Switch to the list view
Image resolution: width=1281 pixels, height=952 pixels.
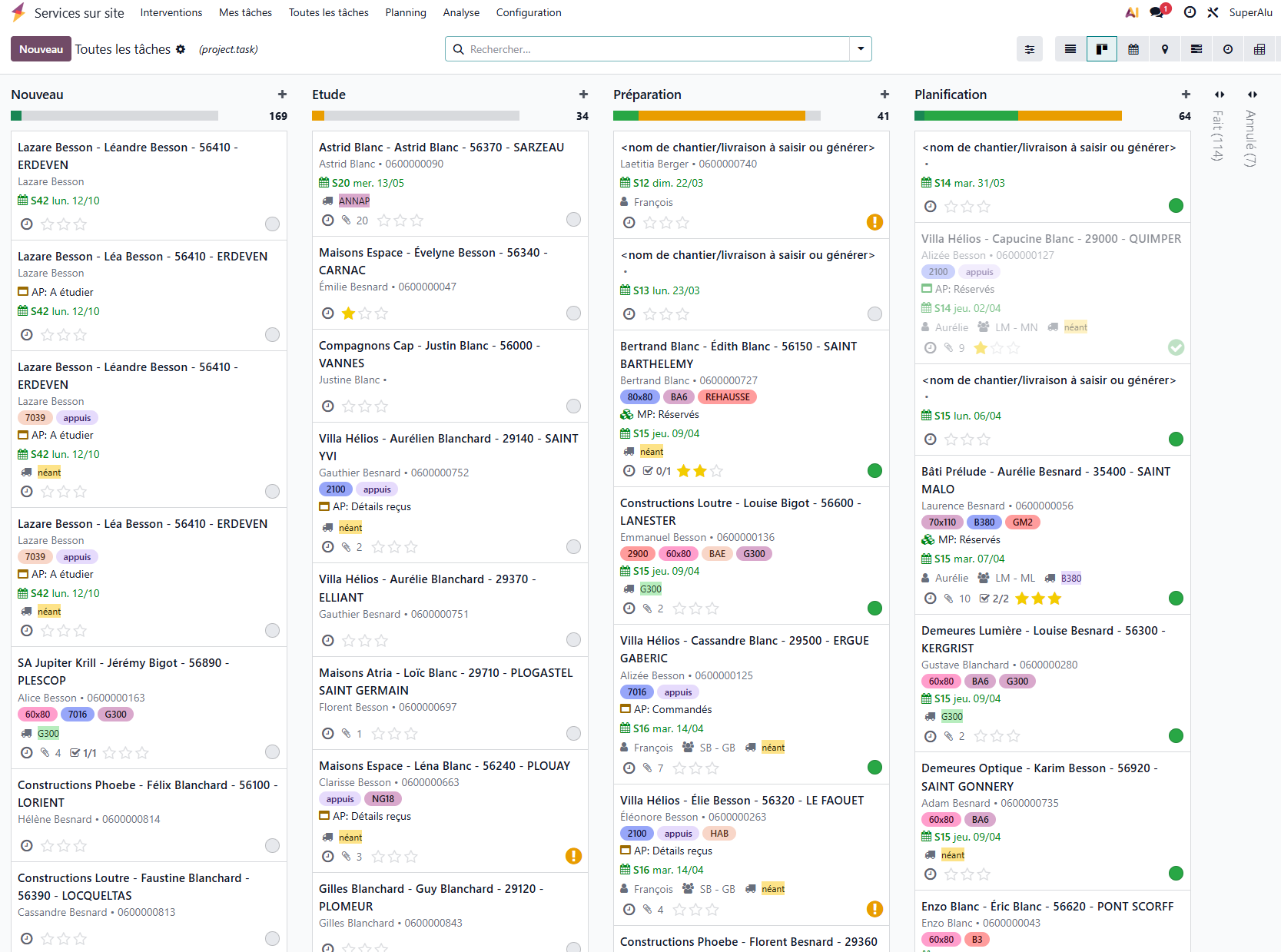(x=1070, y=49)
